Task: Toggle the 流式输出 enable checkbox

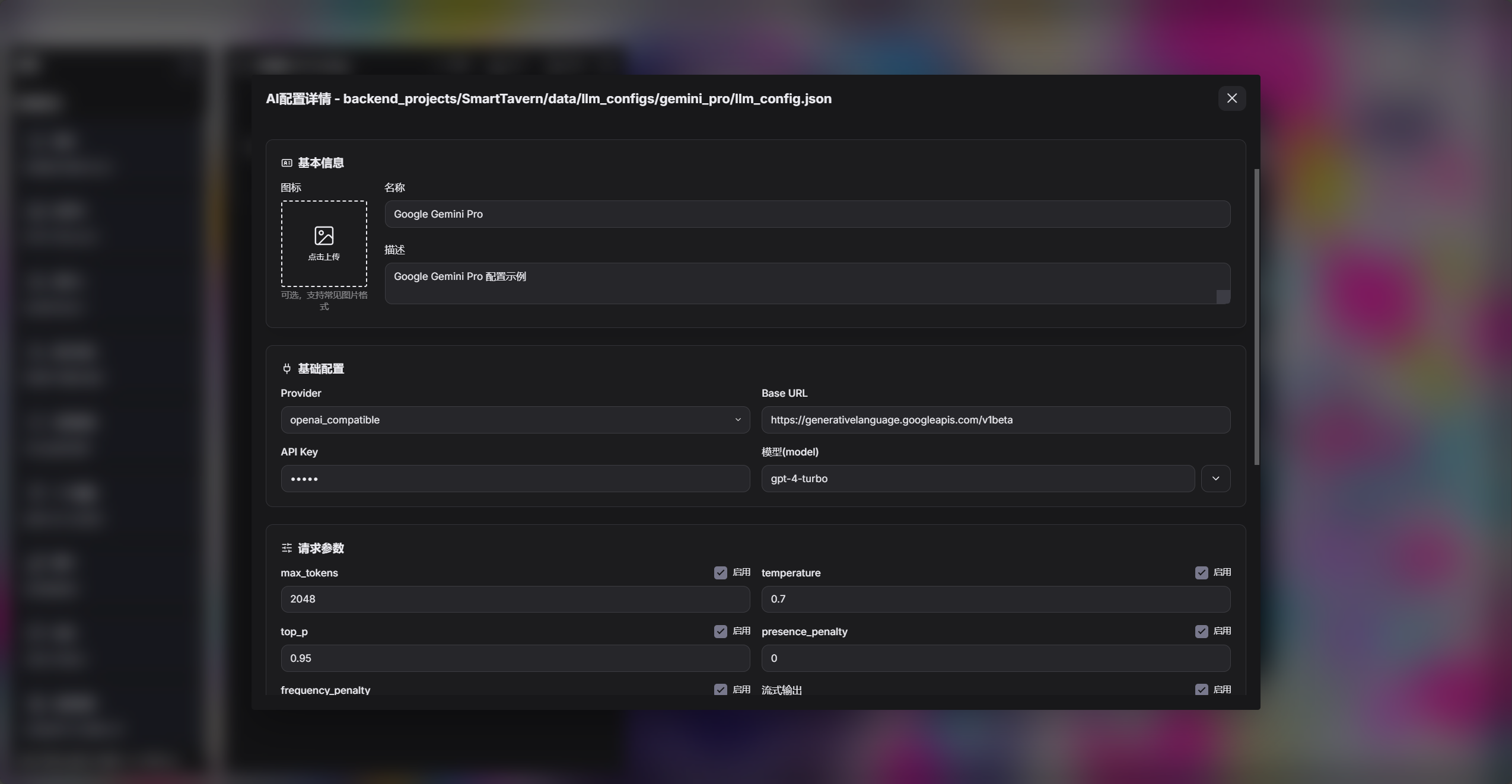Action: (x=1201, y=690)
